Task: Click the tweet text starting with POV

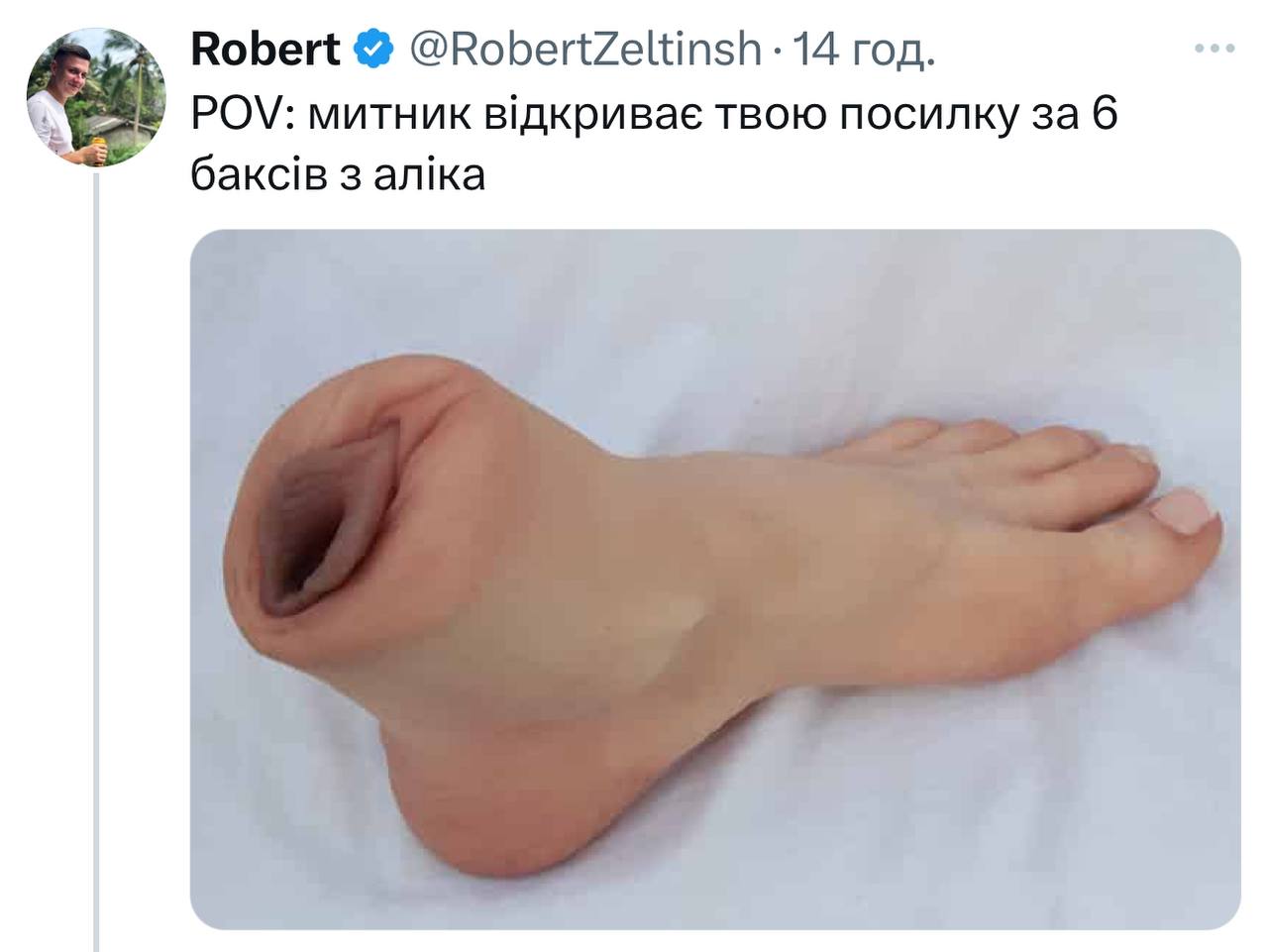Action: click(x=654, y=145)
